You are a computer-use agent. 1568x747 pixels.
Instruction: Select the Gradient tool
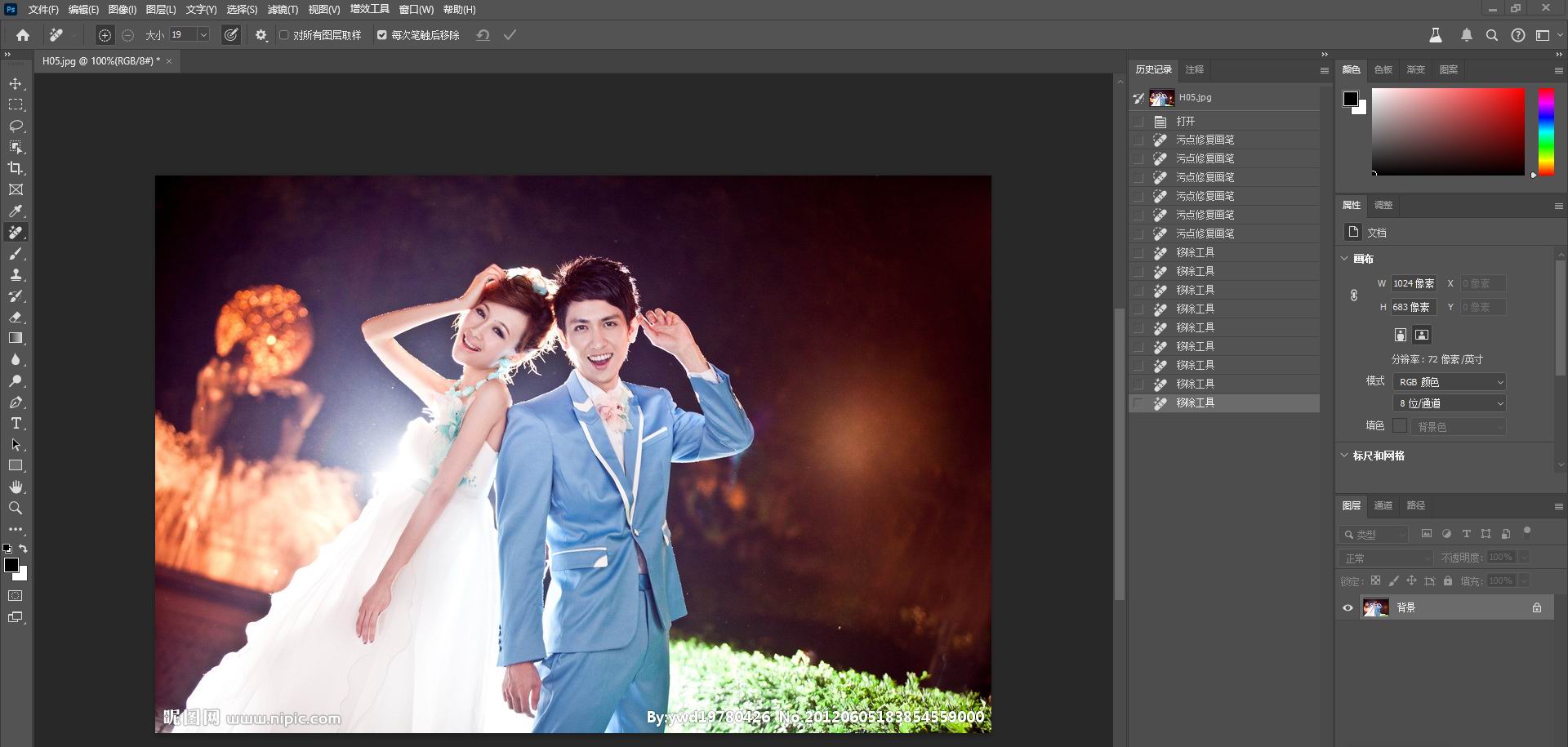tap(16, 338)
